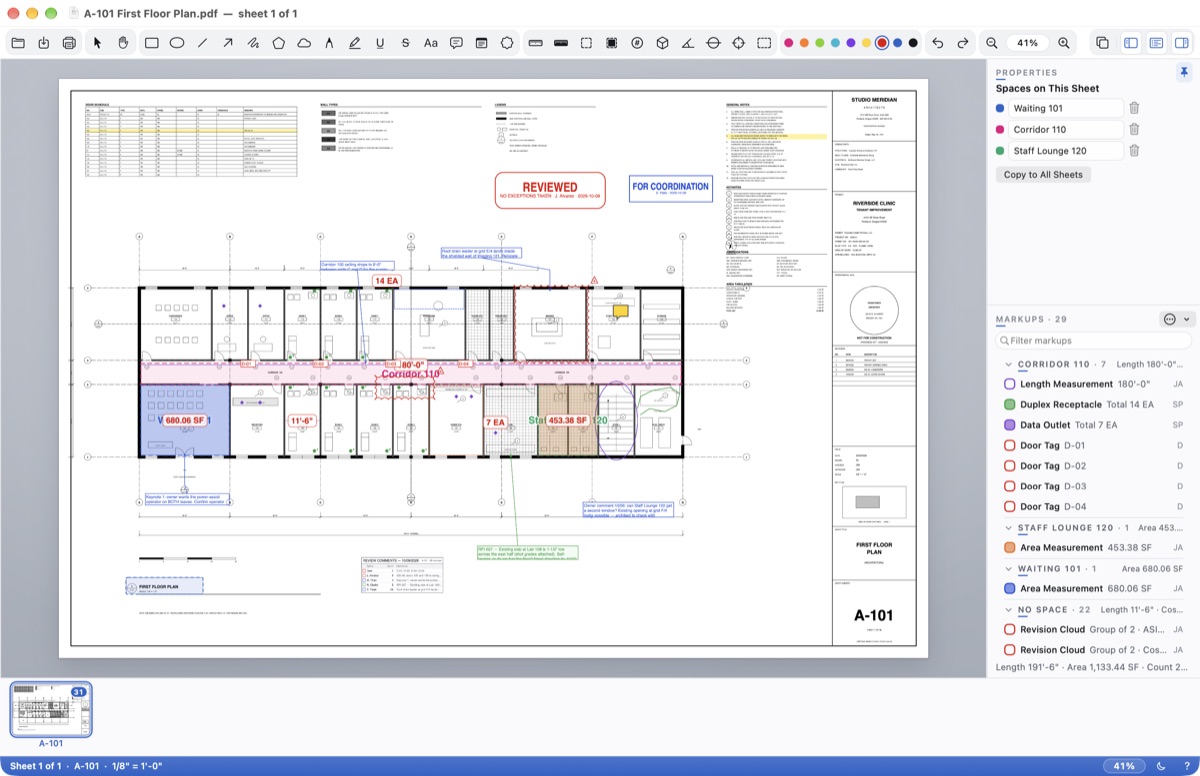The image size is (1200, 776).
Task: Choose the ellipse markup tool
Action: pyautogui.click(x=177, y=43)
